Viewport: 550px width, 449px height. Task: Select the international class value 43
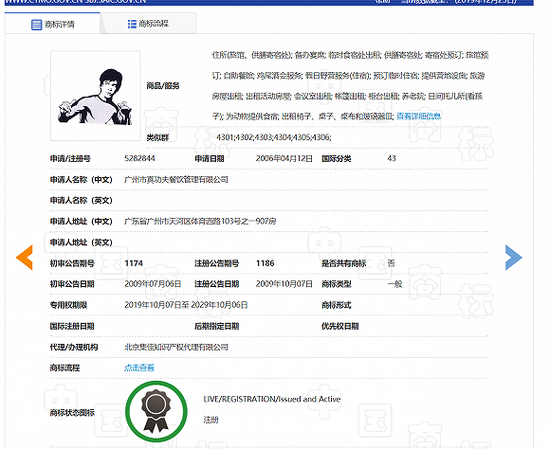392,159
